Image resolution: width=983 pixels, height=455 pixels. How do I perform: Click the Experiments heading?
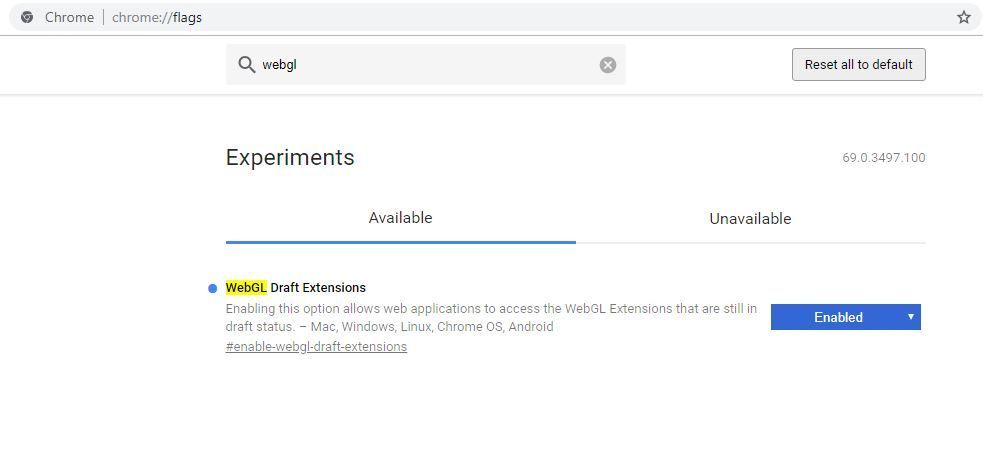(290, 158)
